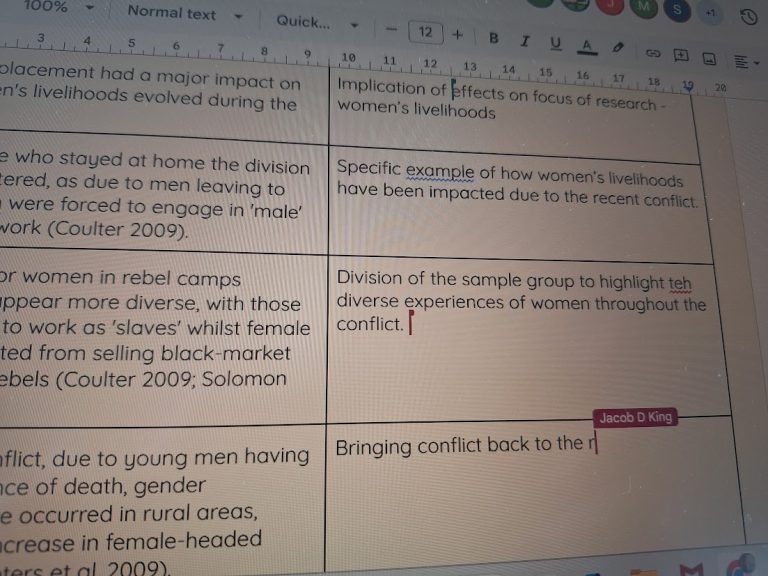The height and width of the screenshot is (576, 768).
Task: Click the font size field showing 12
Action: (425, 33)
